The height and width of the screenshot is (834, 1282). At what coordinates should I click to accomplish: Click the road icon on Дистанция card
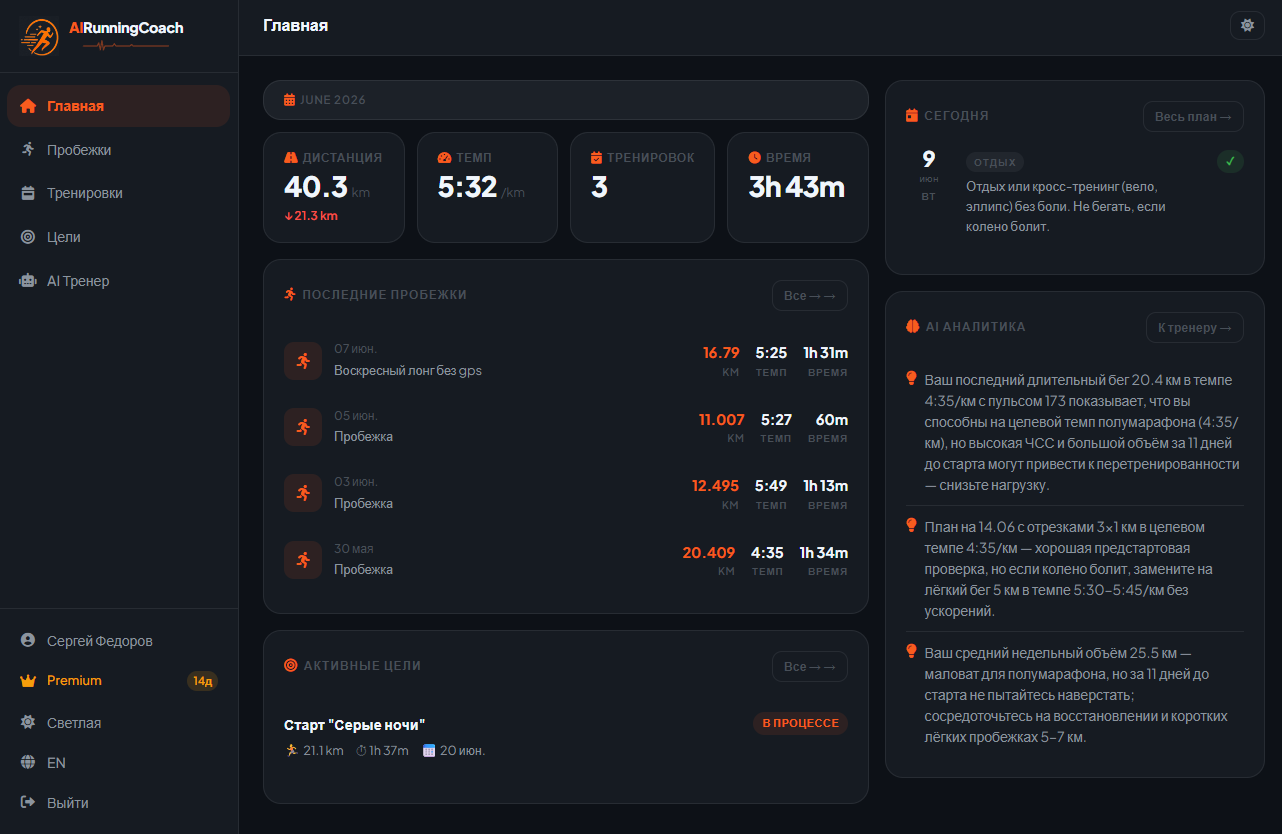pos(291,157)
